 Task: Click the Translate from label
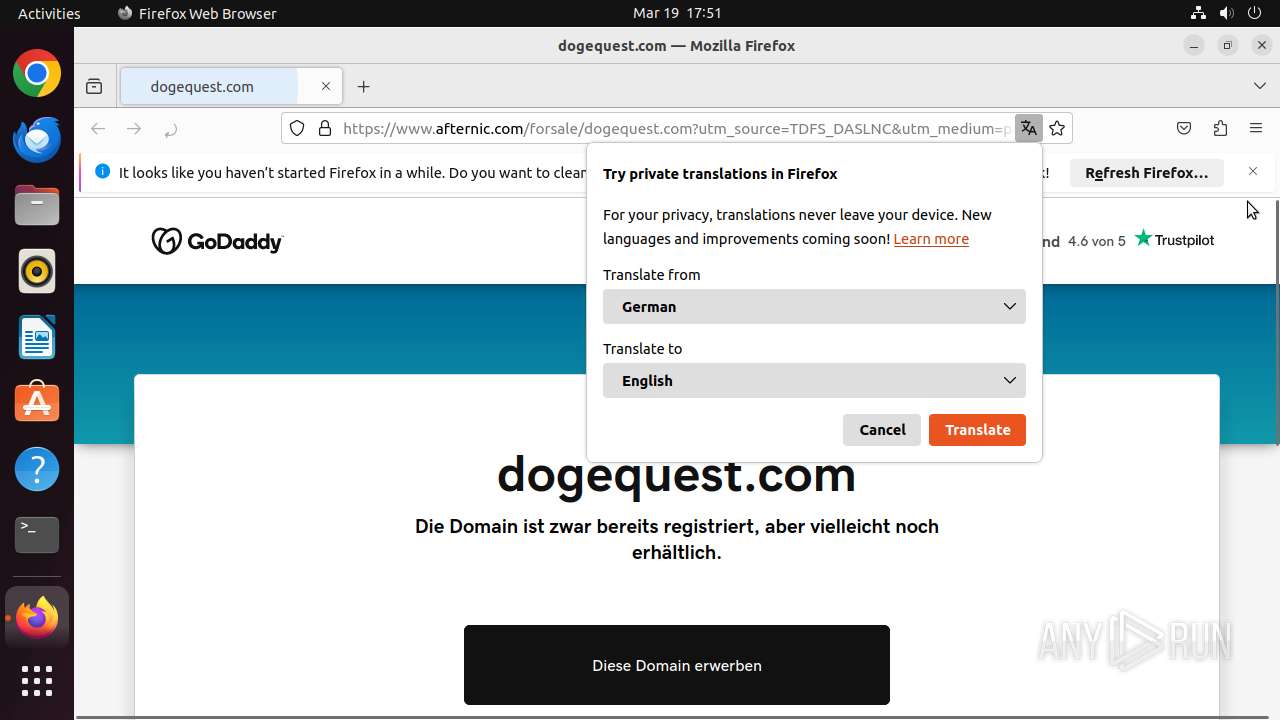651,275
